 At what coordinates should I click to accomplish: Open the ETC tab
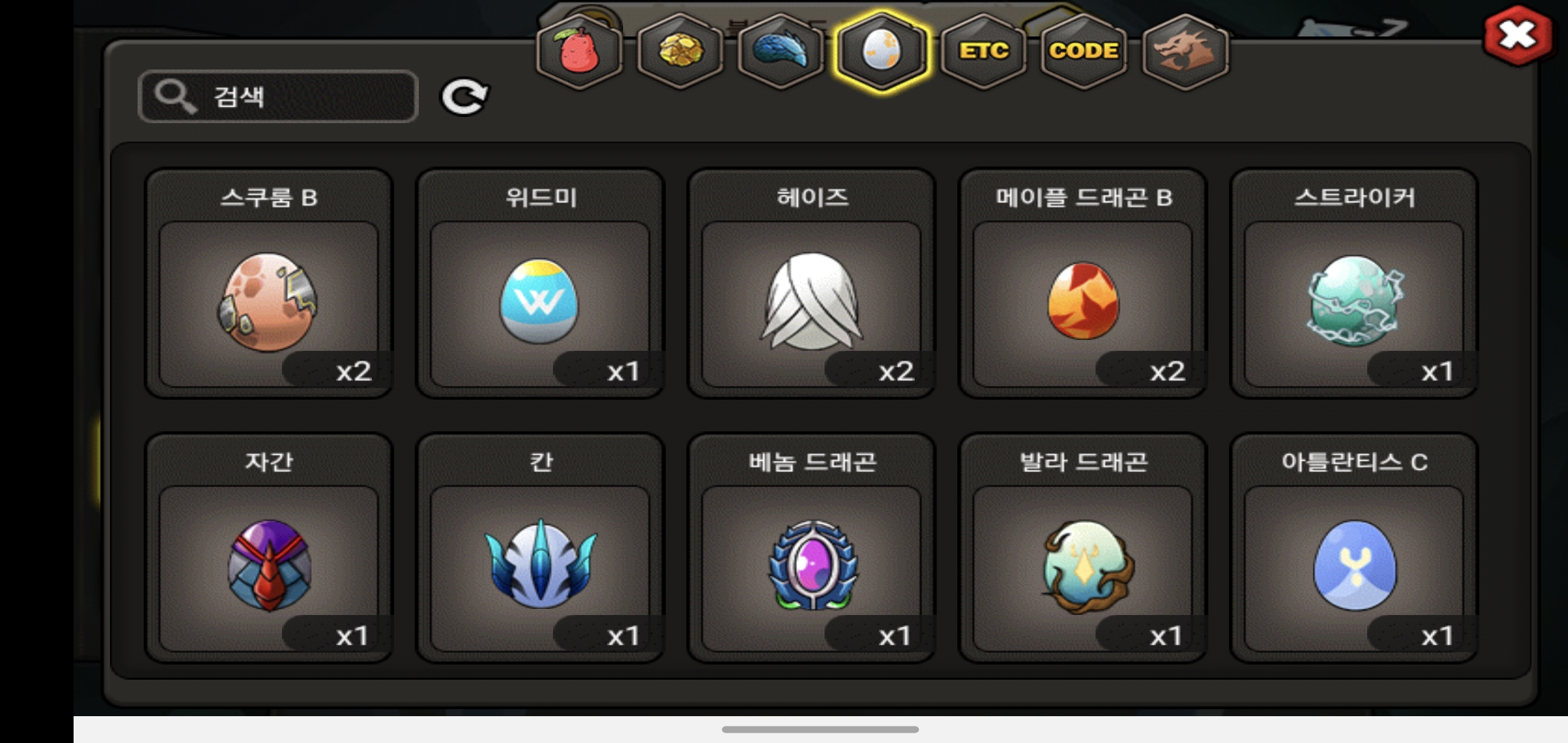983,52
